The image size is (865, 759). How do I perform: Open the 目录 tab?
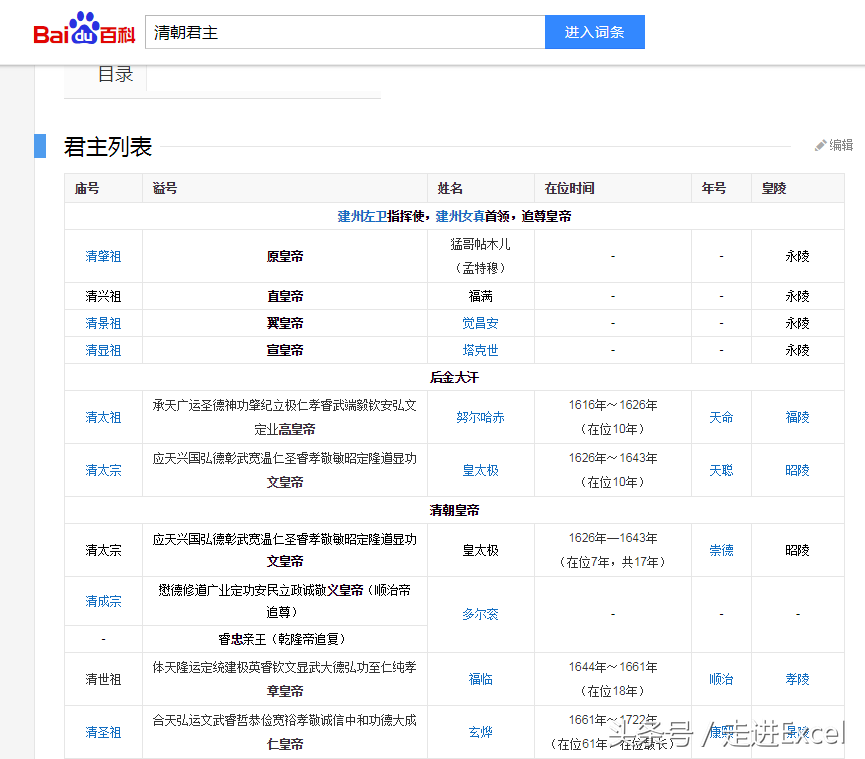(115, 74)
